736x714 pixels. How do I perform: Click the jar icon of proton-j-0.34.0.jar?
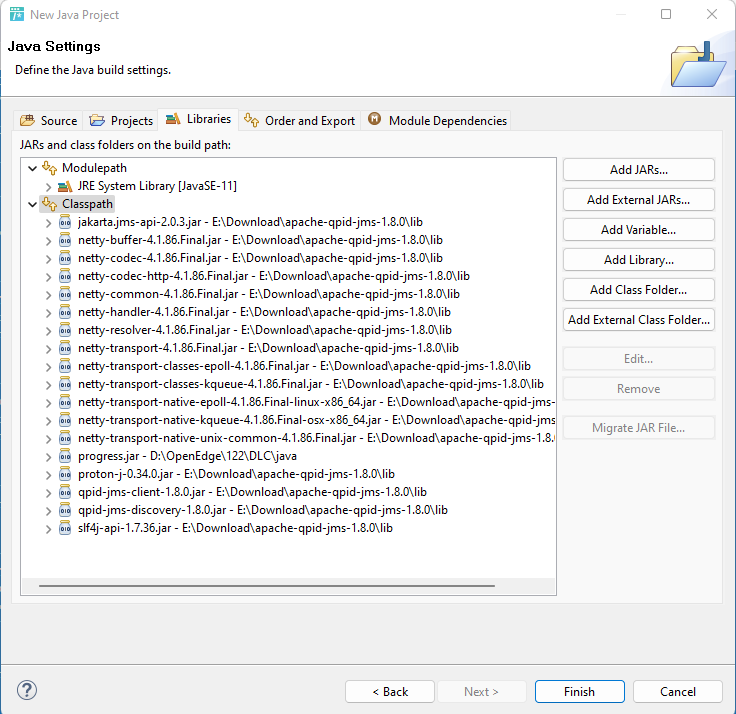tap(65, 474)
